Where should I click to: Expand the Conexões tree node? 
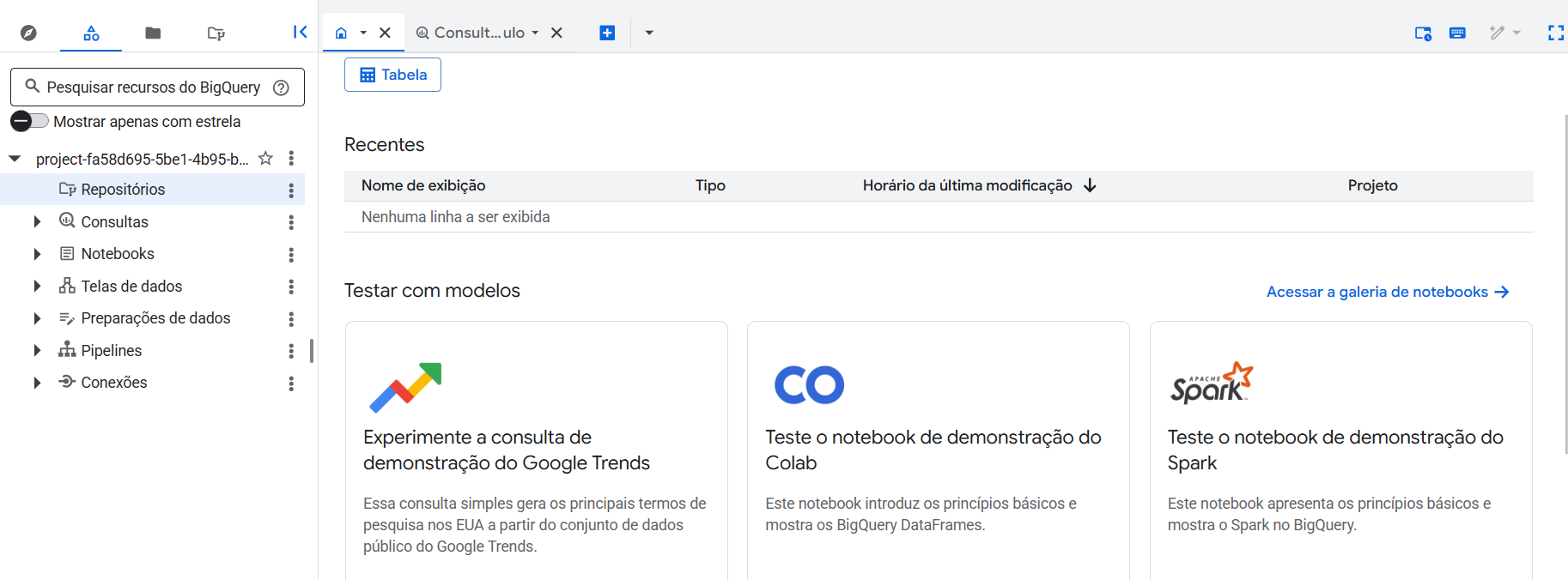37,383
